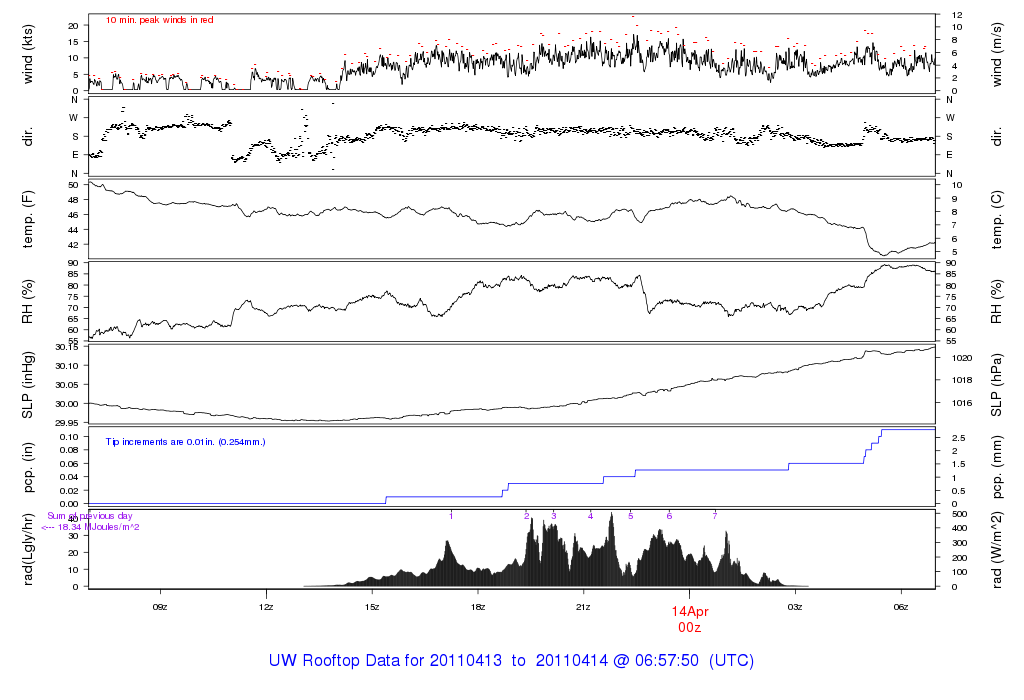Click the 'temp. (F)' axis label

(x=27, y=219)
